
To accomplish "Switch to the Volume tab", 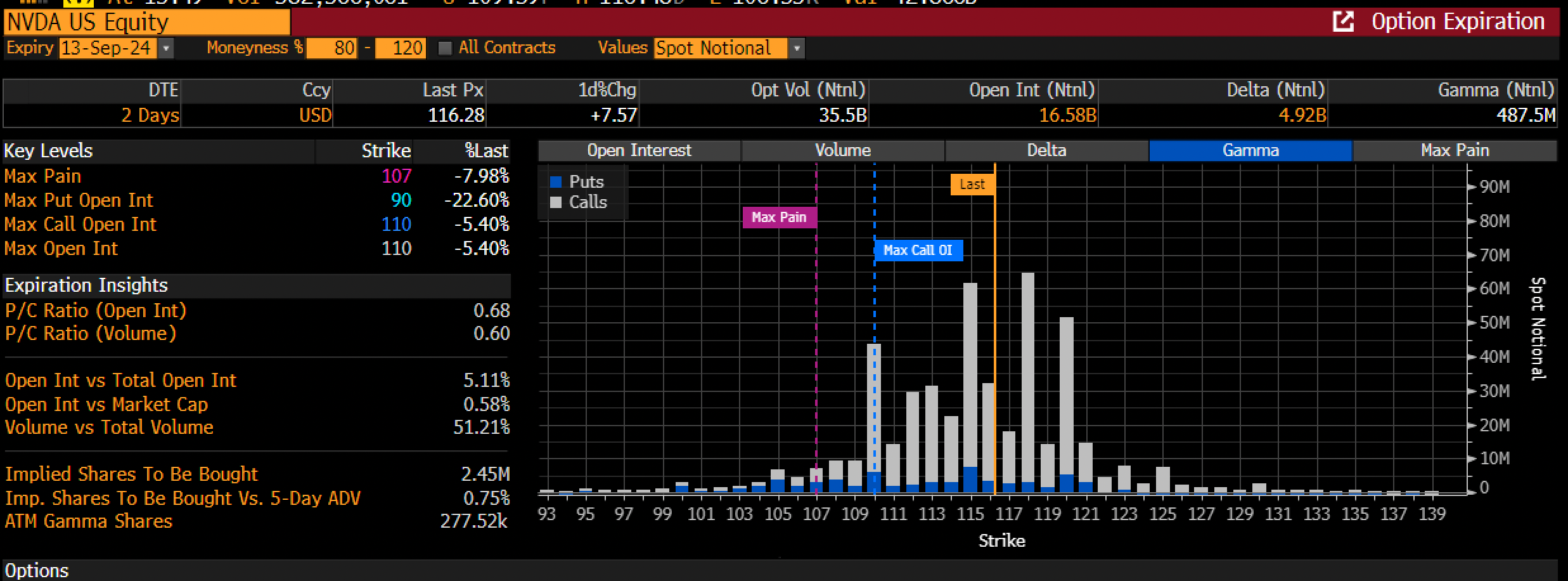I will click(x=843, y=150).
